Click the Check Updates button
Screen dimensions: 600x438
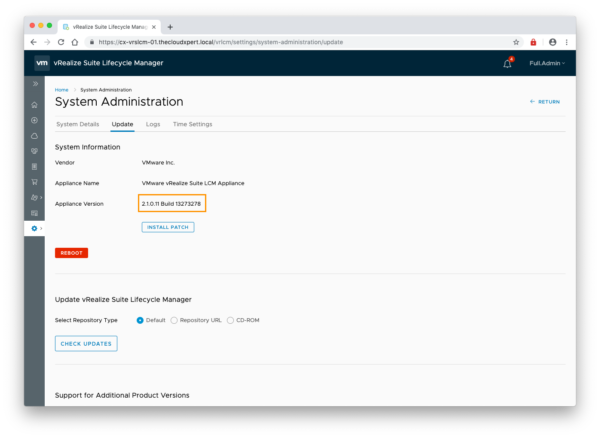pyautogui.click(x=86, y=343)
